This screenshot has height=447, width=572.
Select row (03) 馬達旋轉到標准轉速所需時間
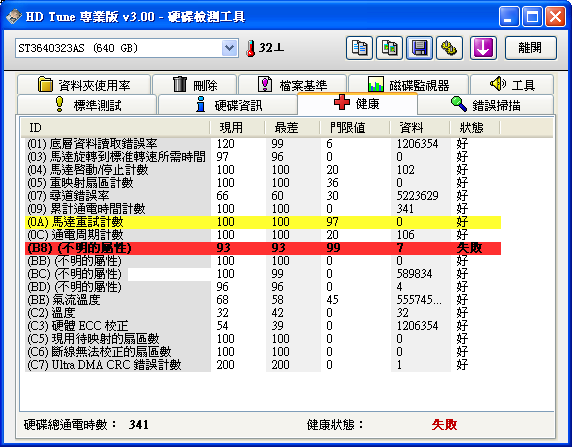coord(263,157)
